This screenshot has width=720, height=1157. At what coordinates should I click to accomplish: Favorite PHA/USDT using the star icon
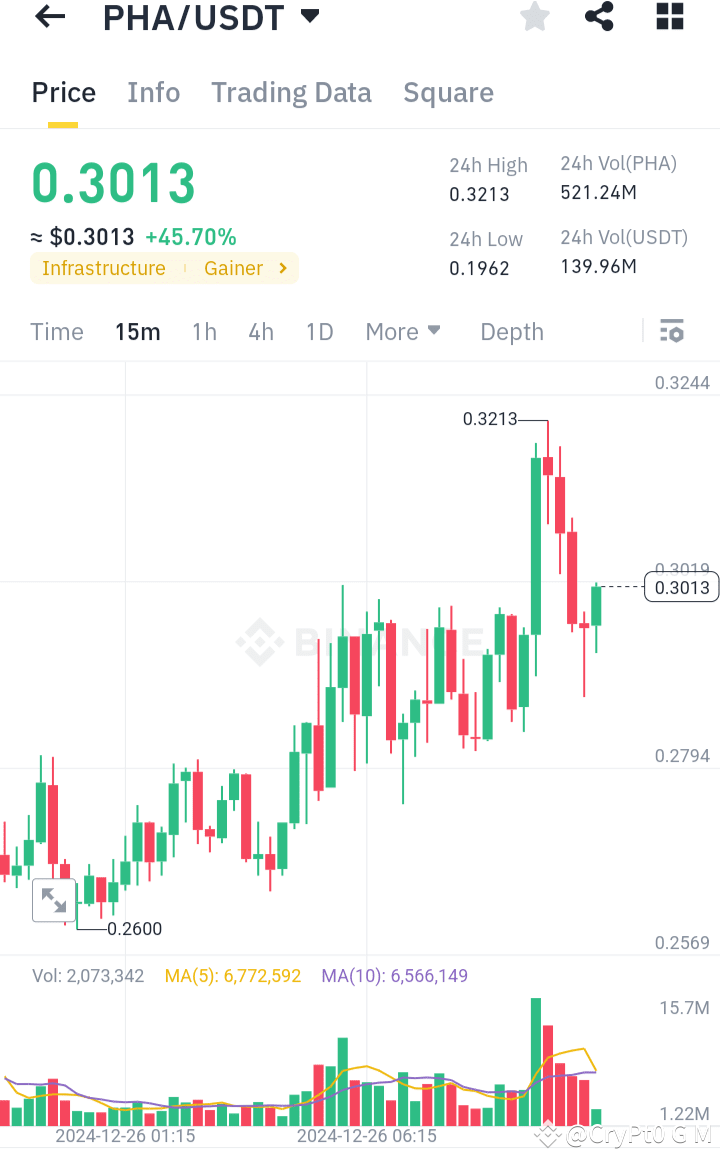(534, 17)
